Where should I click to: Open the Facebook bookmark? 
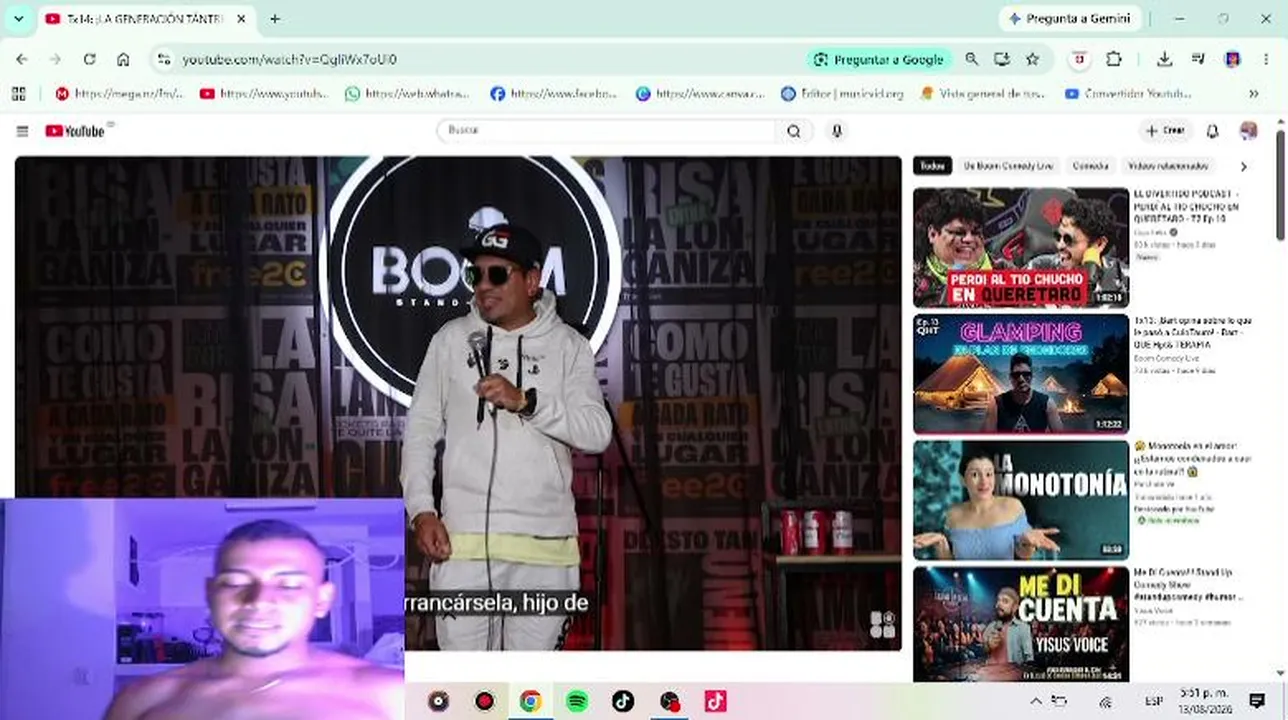pyautogui.click(x=554, y=94)
